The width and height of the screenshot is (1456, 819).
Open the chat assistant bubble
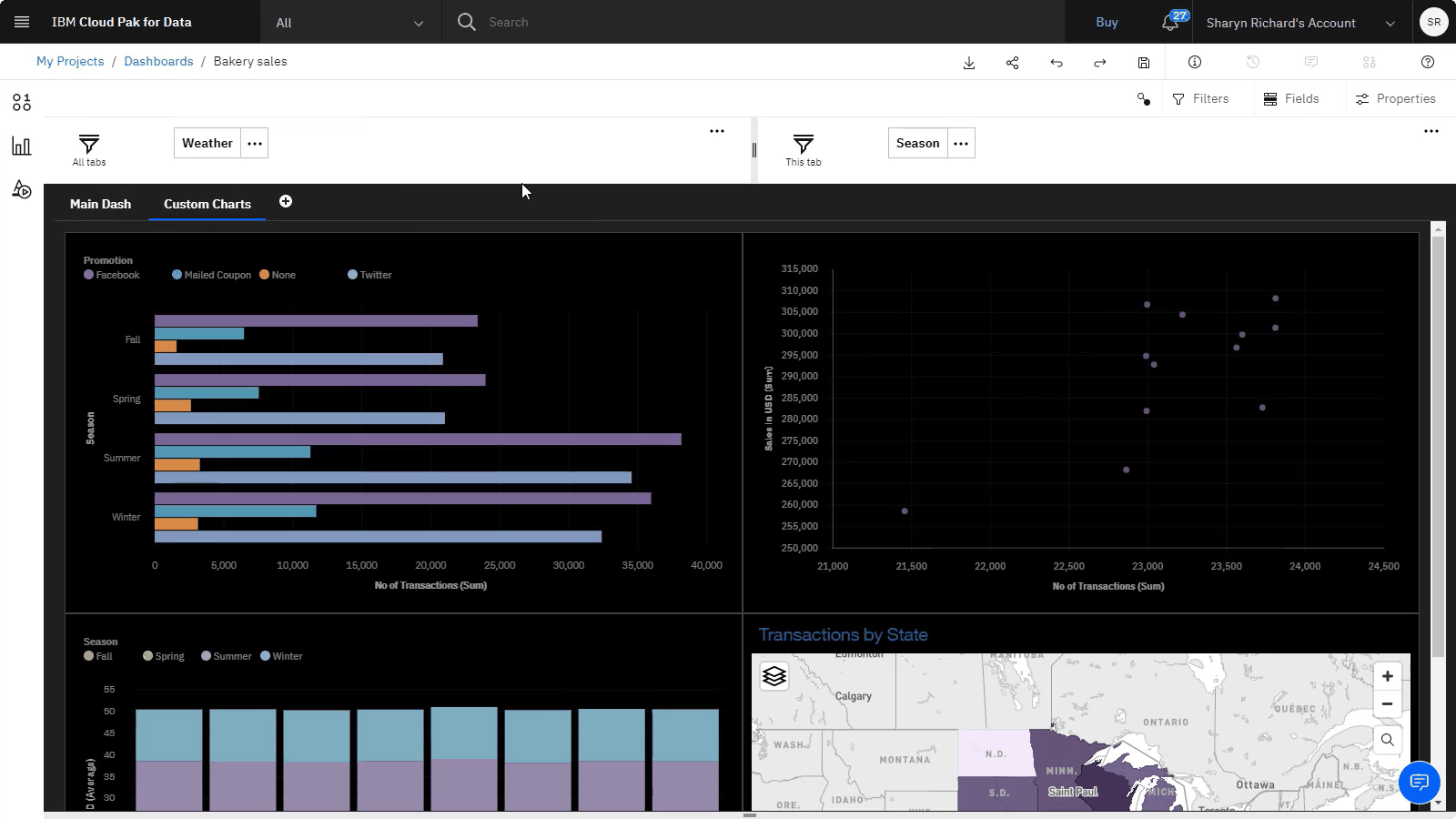(1420, 783)
